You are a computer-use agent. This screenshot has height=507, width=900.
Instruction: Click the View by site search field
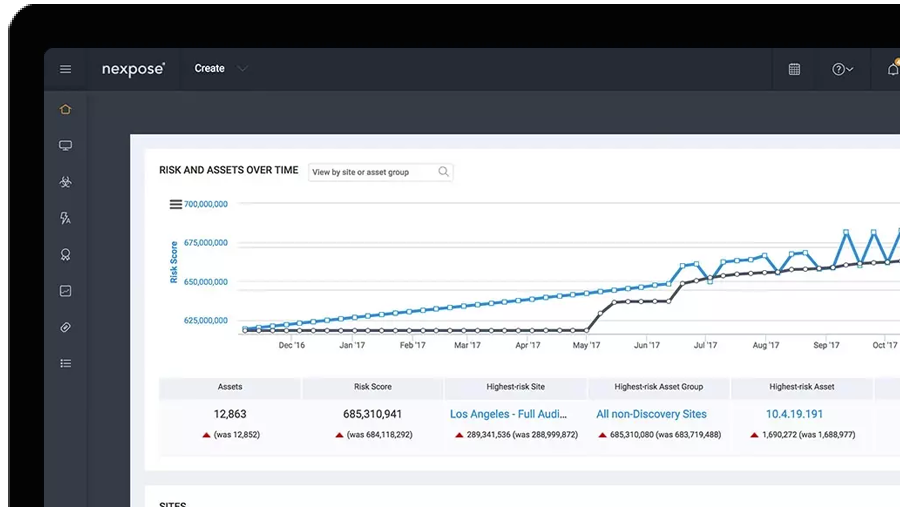coord(381,172)
